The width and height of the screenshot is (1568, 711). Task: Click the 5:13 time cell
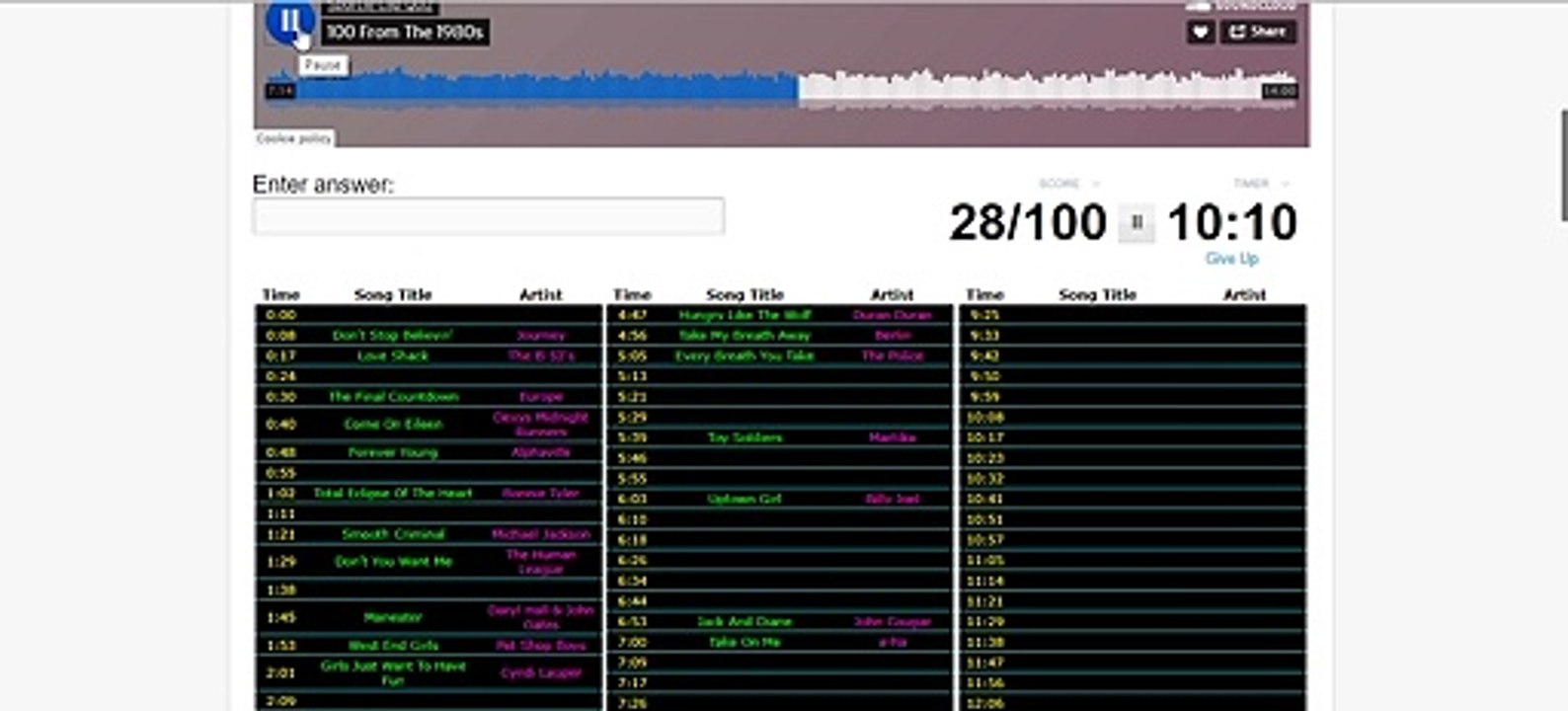coord(632,376)
